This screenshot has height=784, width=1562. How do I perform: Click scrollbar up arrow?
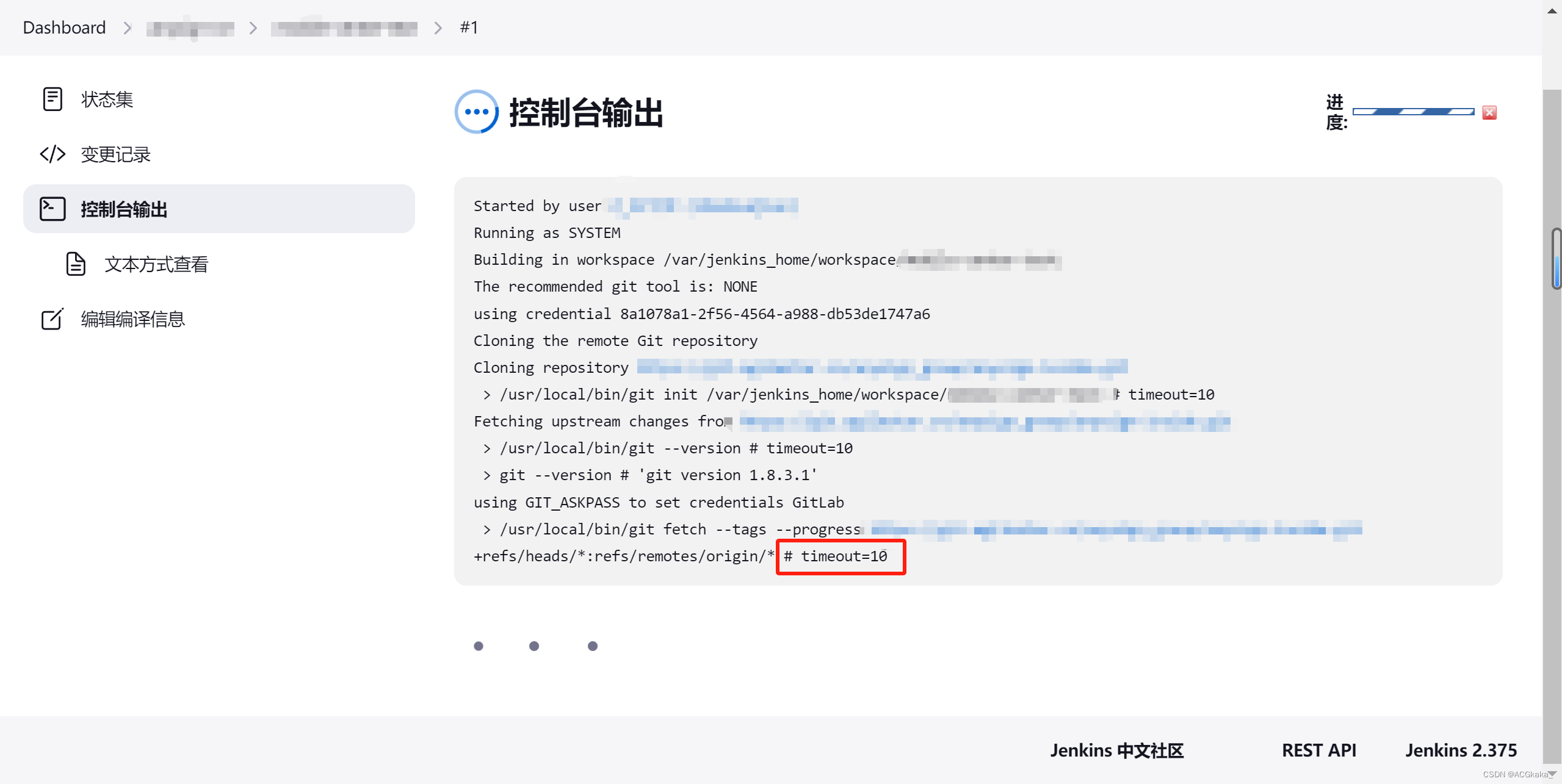click(1552, 10)
